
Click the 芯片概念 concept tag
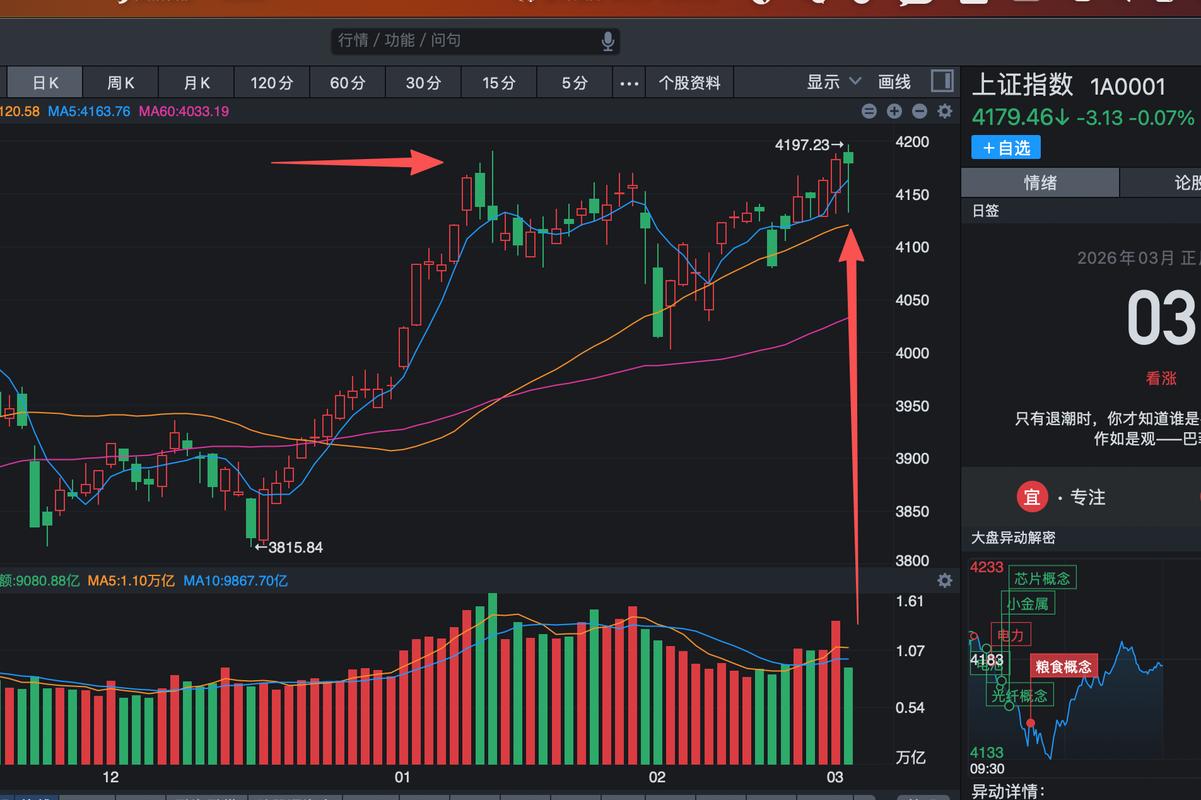click(x=1042, y=578)
